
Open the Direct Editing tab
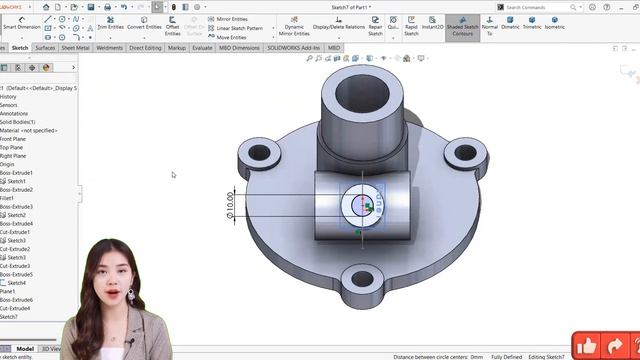point(145,48)
